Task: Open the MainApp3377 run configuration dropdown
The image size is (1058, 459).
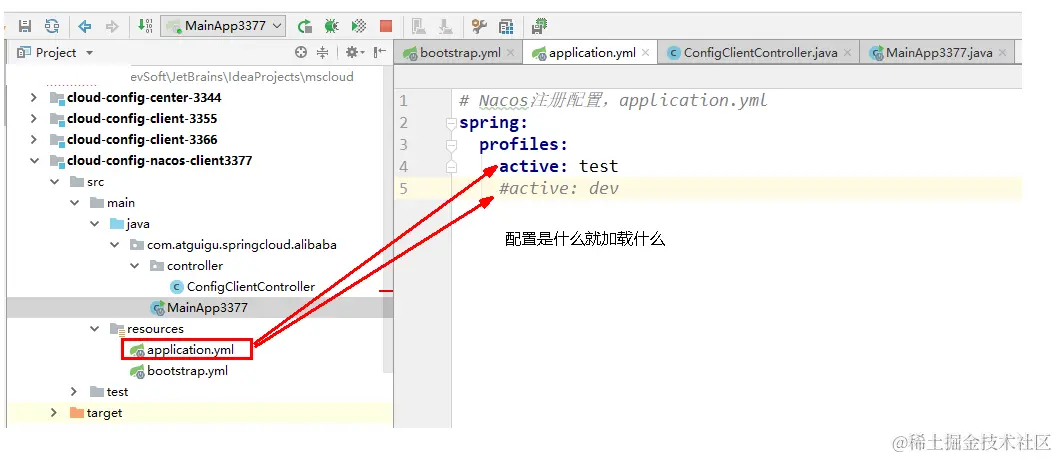Action: (x=223, y=26)
